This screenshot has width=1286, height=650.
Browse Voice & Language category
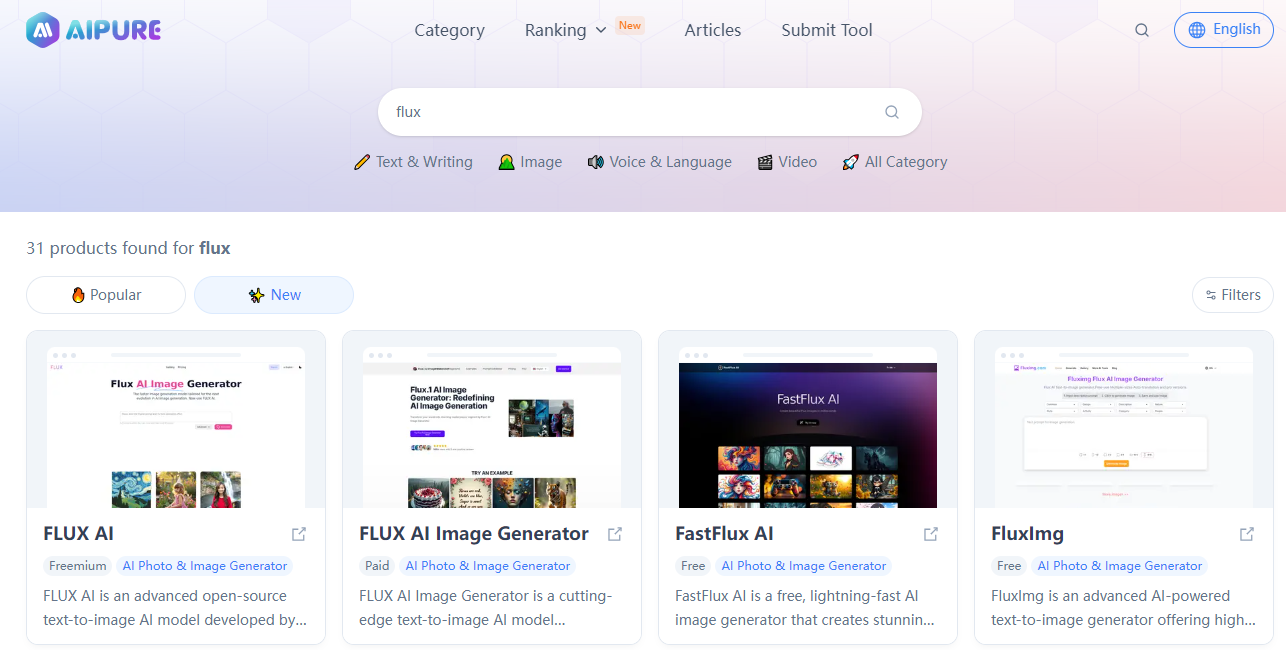pyautogui.click(x=659, y=162)
